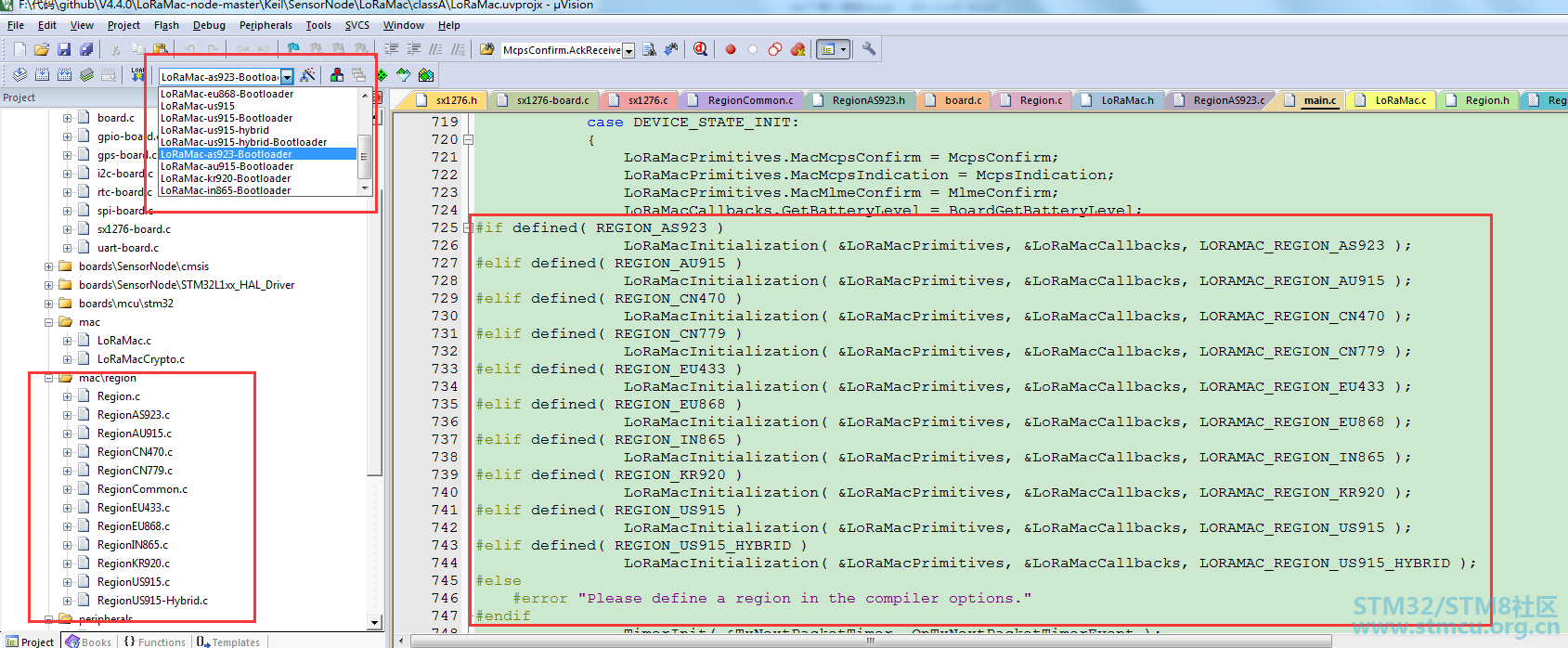This screenshot has height=648, width=1568.
Task: Select RegionEU868.c in the project tree
Action: pos(134,526)
